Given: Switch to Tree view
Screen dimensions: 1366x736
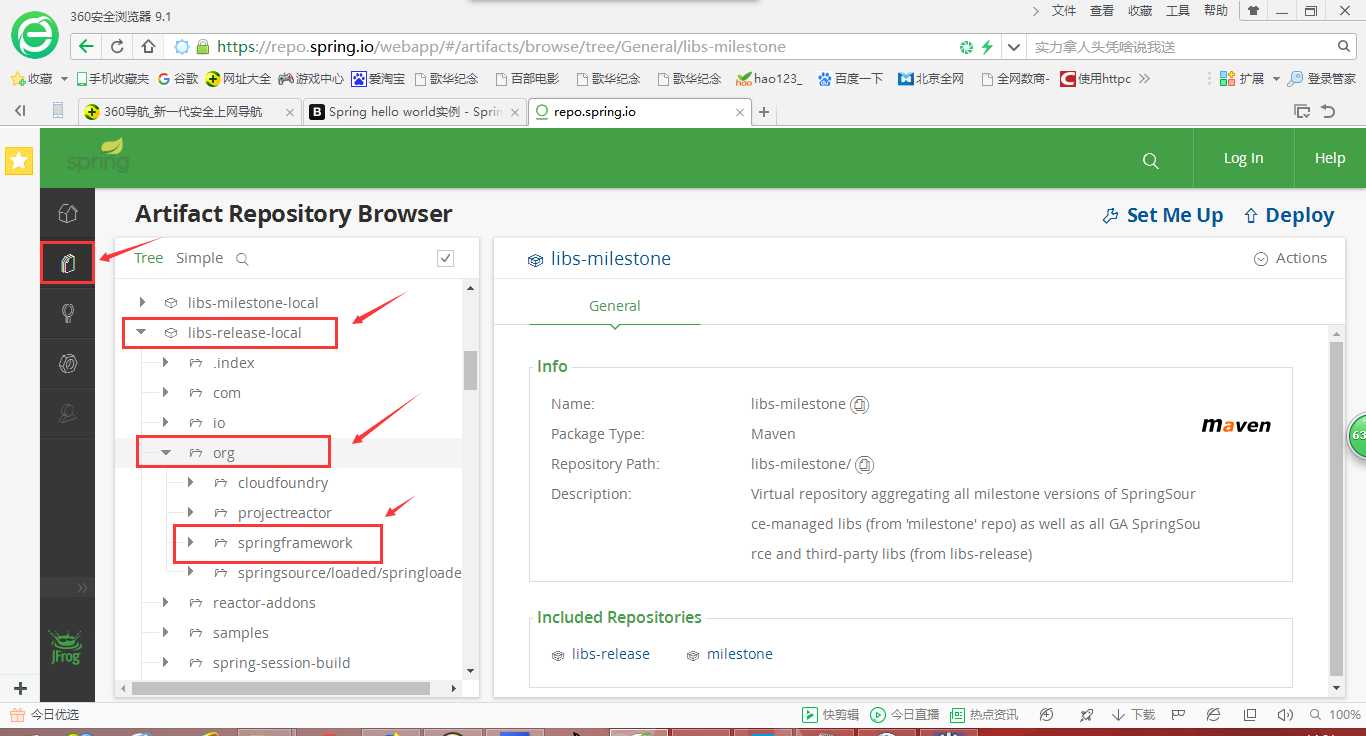Looking at the screenshot, I should coord(148,258).
